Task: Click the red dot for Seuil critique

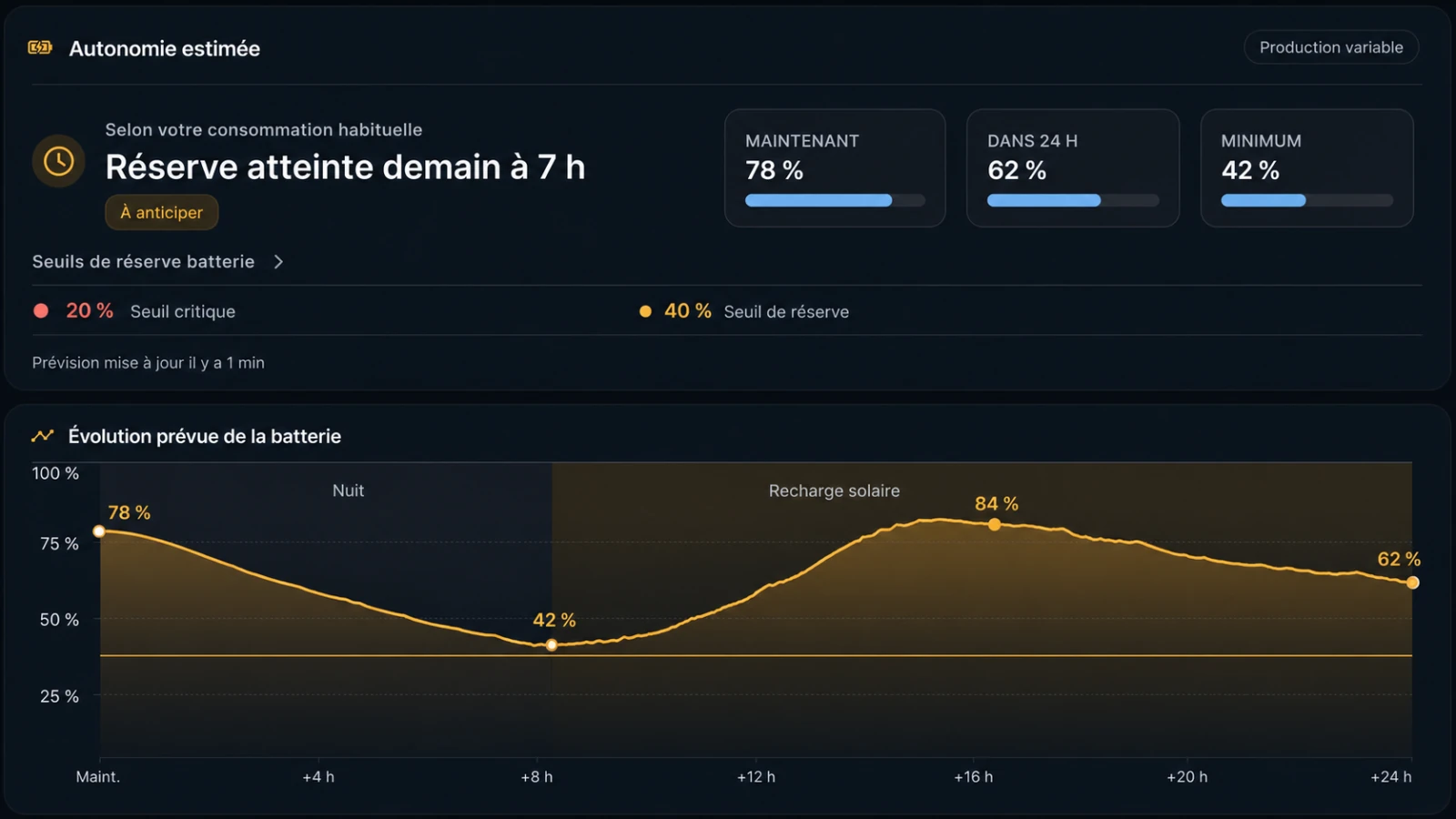Action: pos(41,310)
